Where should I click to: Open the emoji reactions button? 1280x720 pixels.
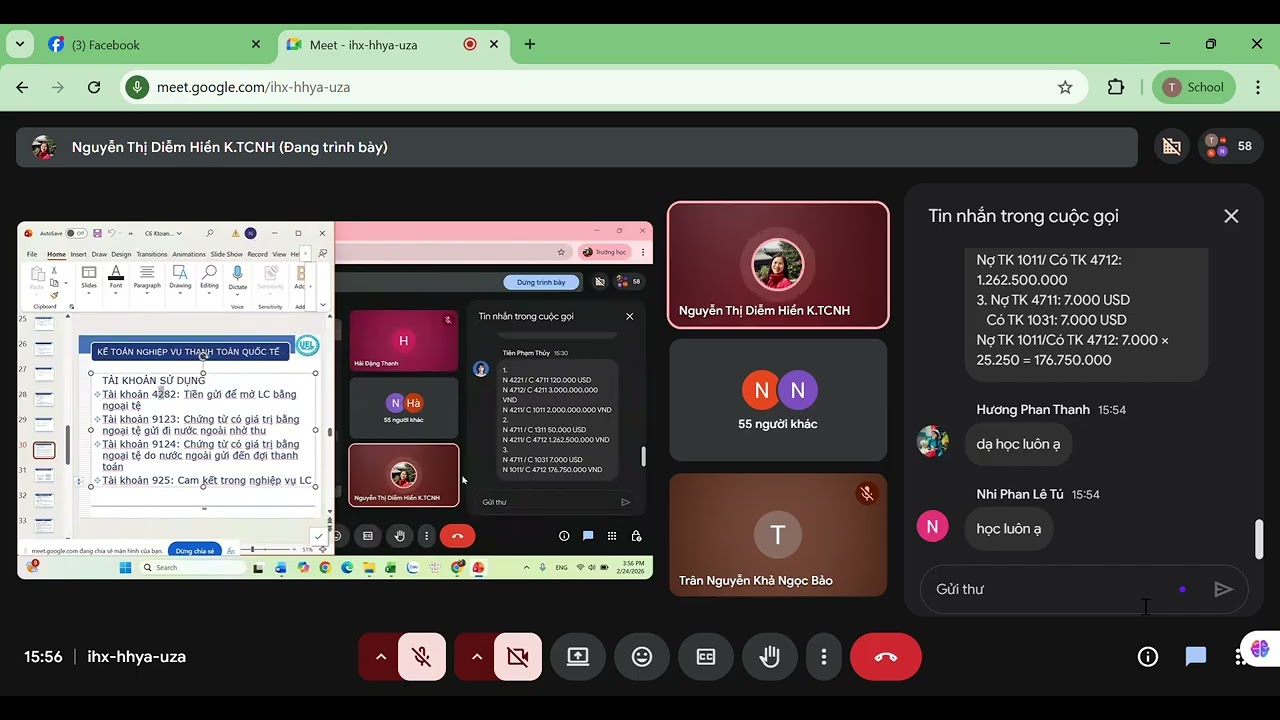click(642, 657)
